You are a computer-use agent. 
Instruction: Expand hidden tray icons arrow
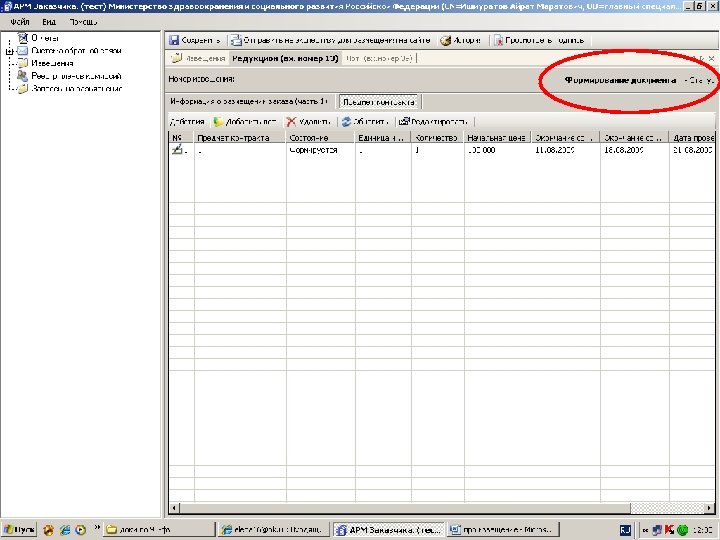click(646, 530)
